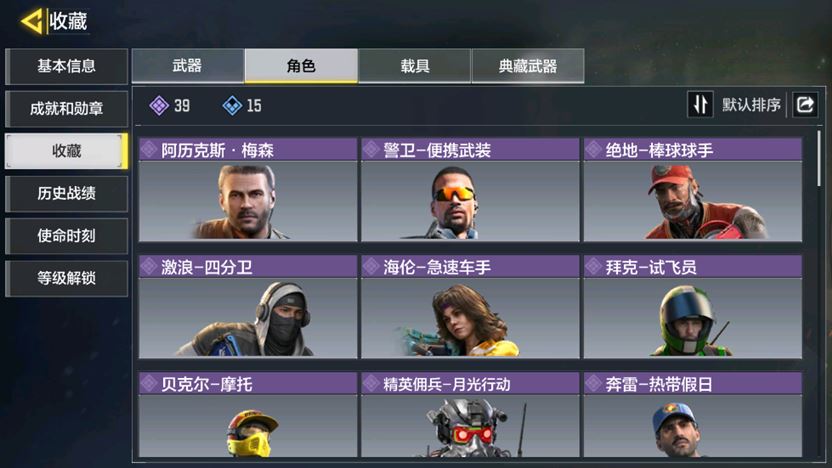Click diamond icon on 阿历克斯·梅森 card
Screen dimensions: 832x468
point(149,150)
